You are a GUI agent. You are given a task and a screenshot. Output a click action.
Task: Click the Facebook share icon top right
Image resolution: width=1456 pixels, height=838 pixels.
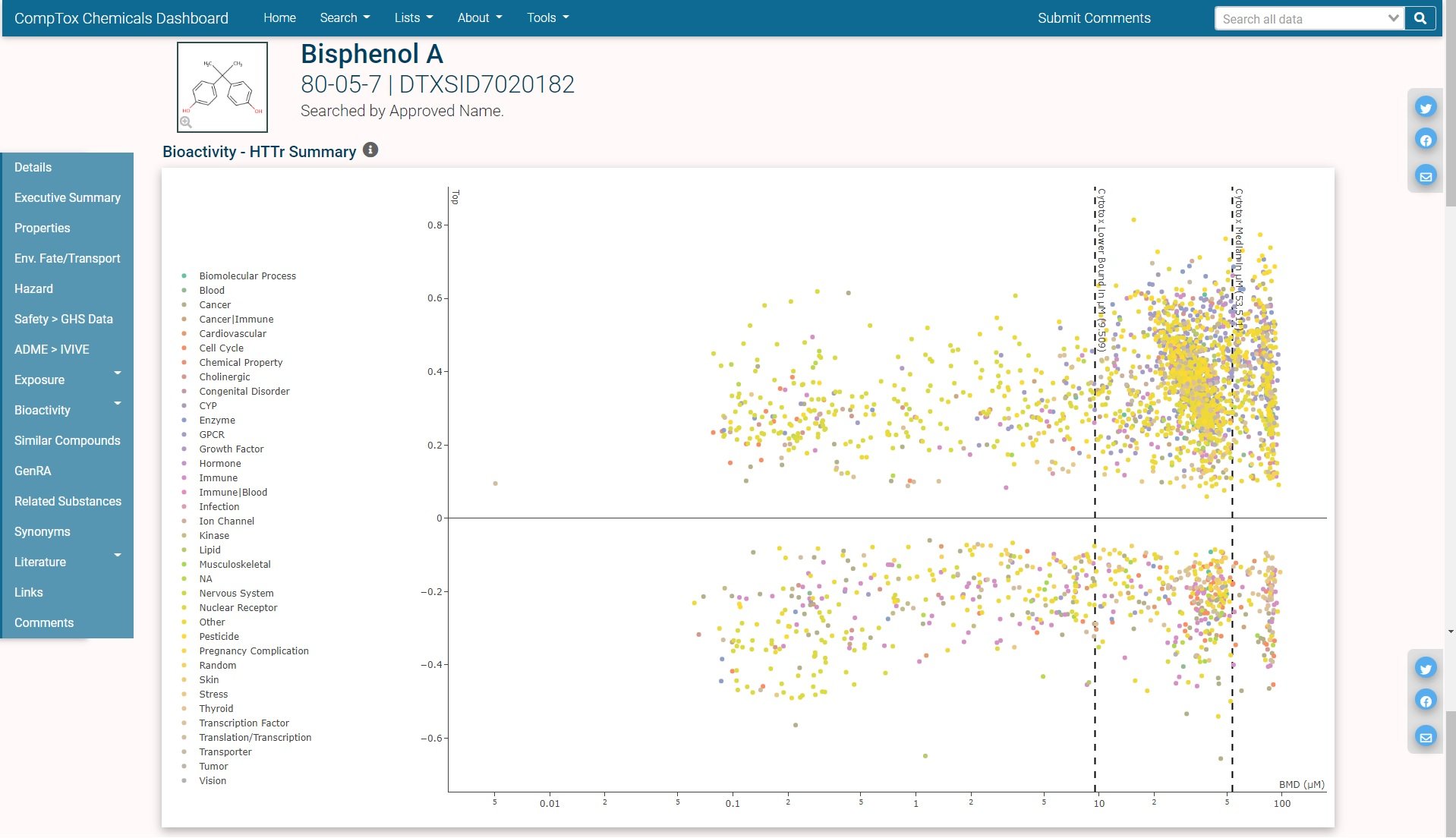[1426, 140]
